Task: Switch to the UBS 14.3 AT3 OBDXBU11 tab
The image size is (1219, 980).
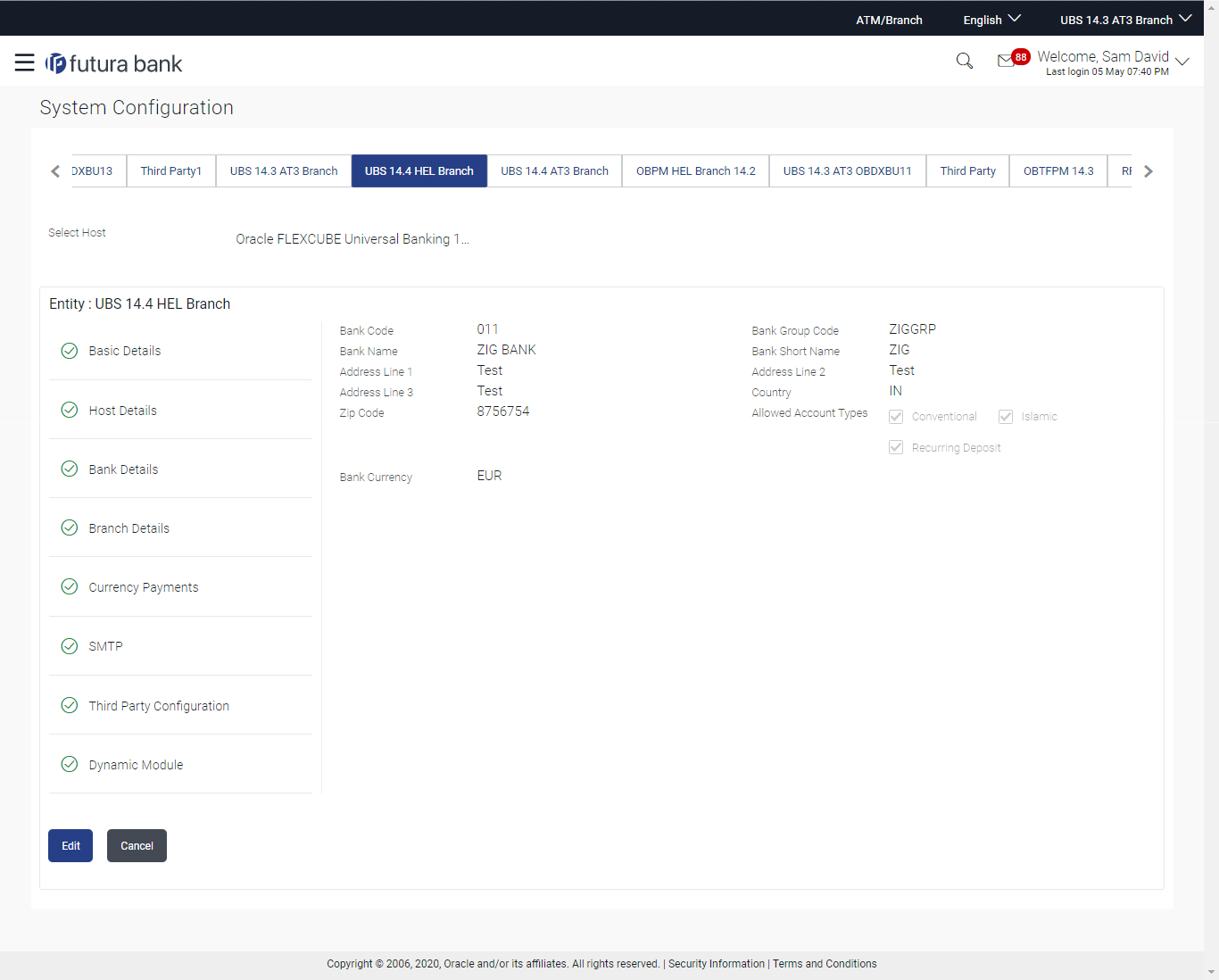Action: pyautogui.click(x=848, y=170)
